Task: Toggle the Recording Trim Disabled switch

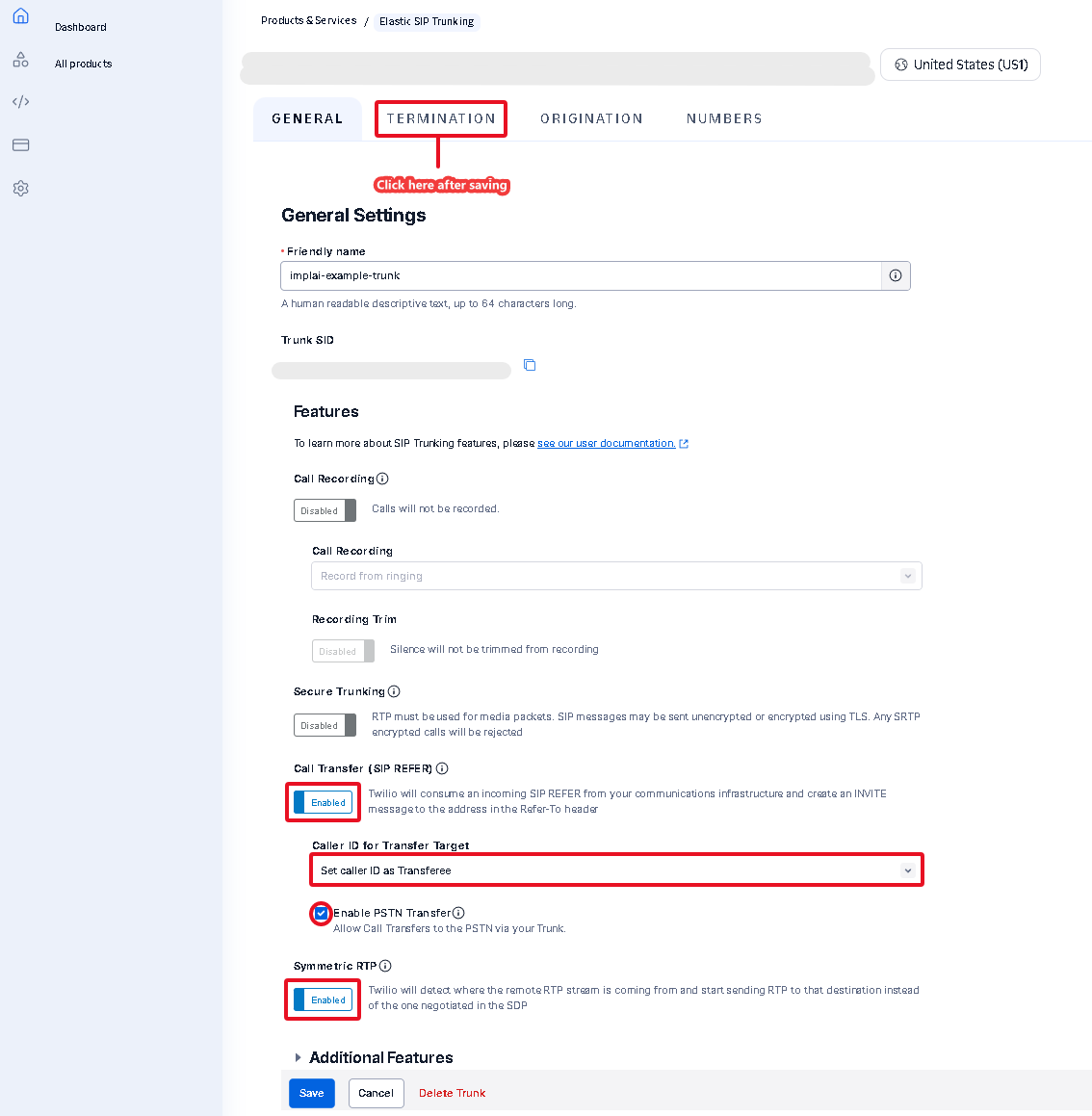Action: (343, 651)
